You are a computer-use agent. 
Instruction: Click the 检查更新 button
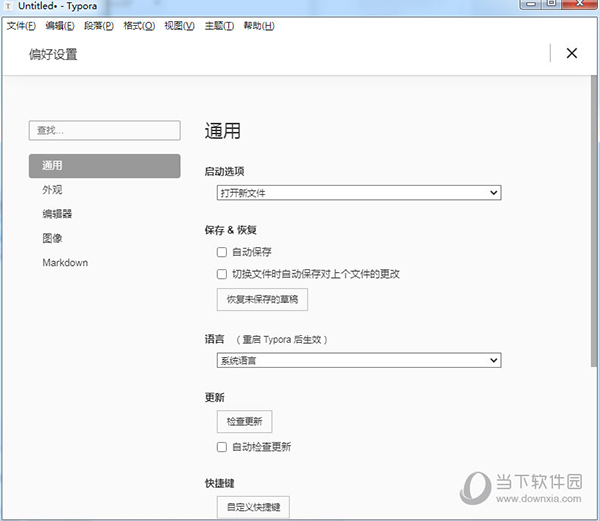[245, 422]
